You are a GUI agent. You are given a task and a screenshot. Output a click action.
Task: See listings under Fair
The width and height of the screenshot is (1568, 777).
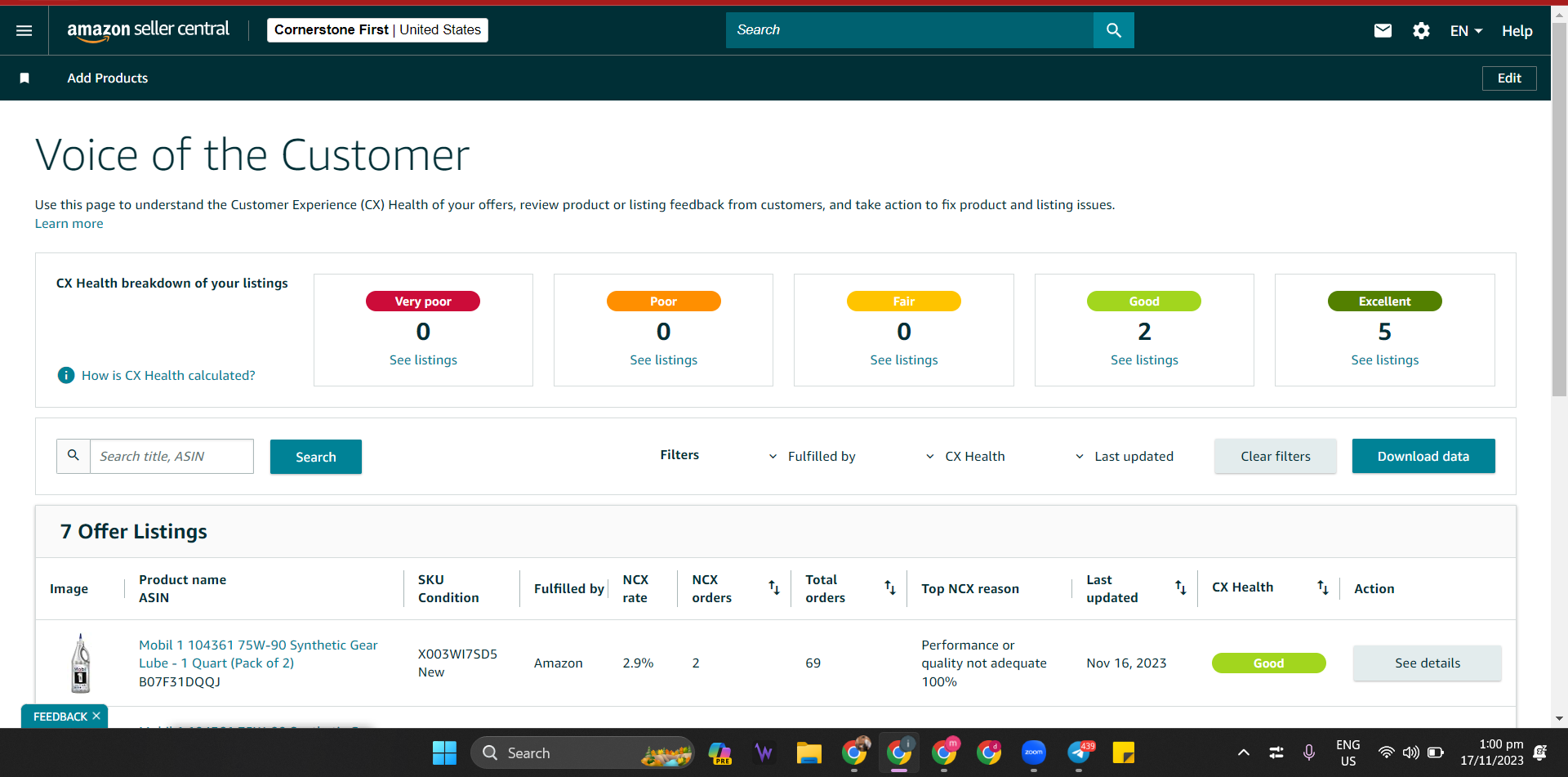[x=904, y=360]
